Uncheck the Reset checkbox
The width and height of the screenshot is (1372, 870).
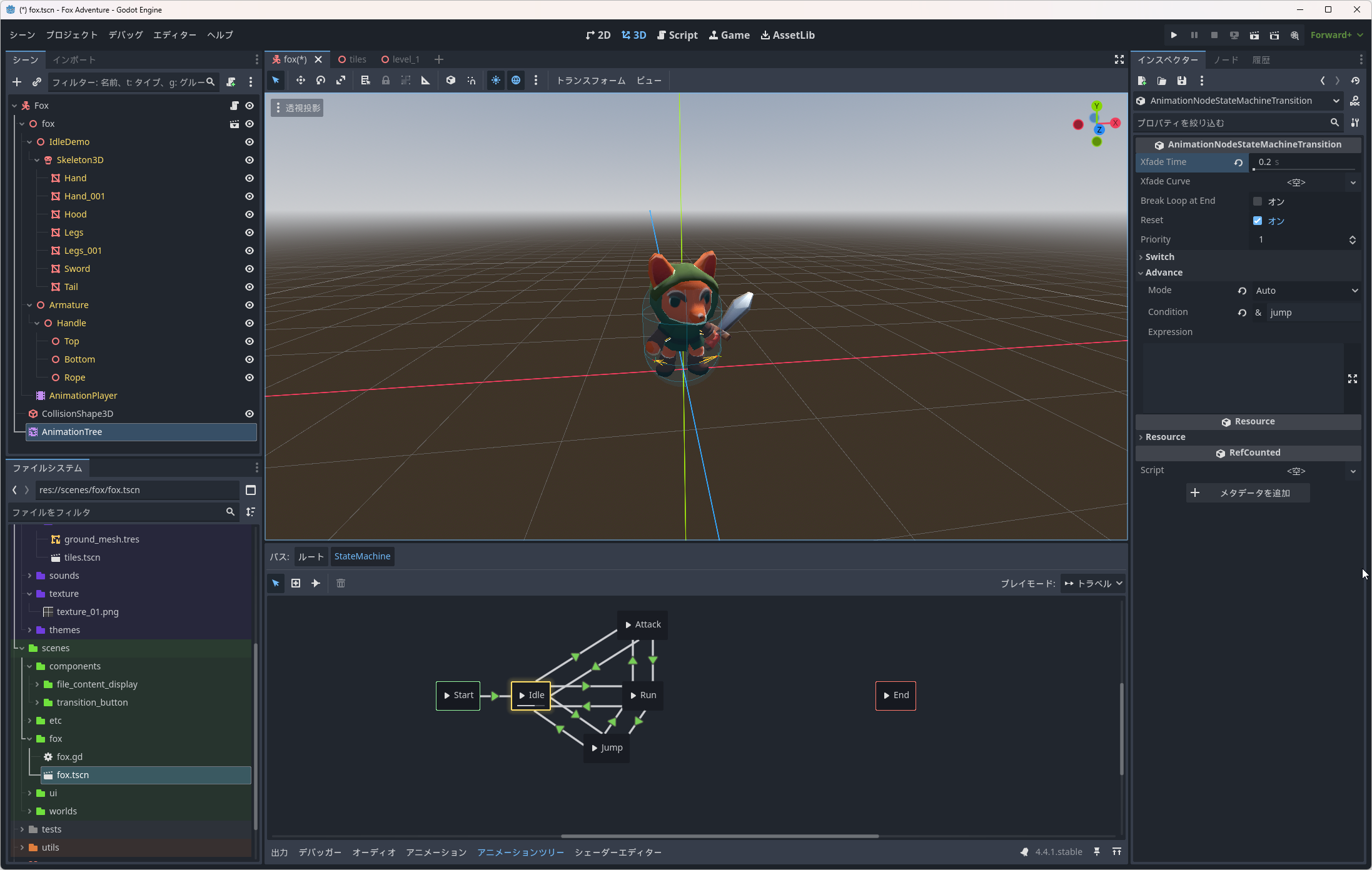pyautogui.click(x=1258, y=221)
